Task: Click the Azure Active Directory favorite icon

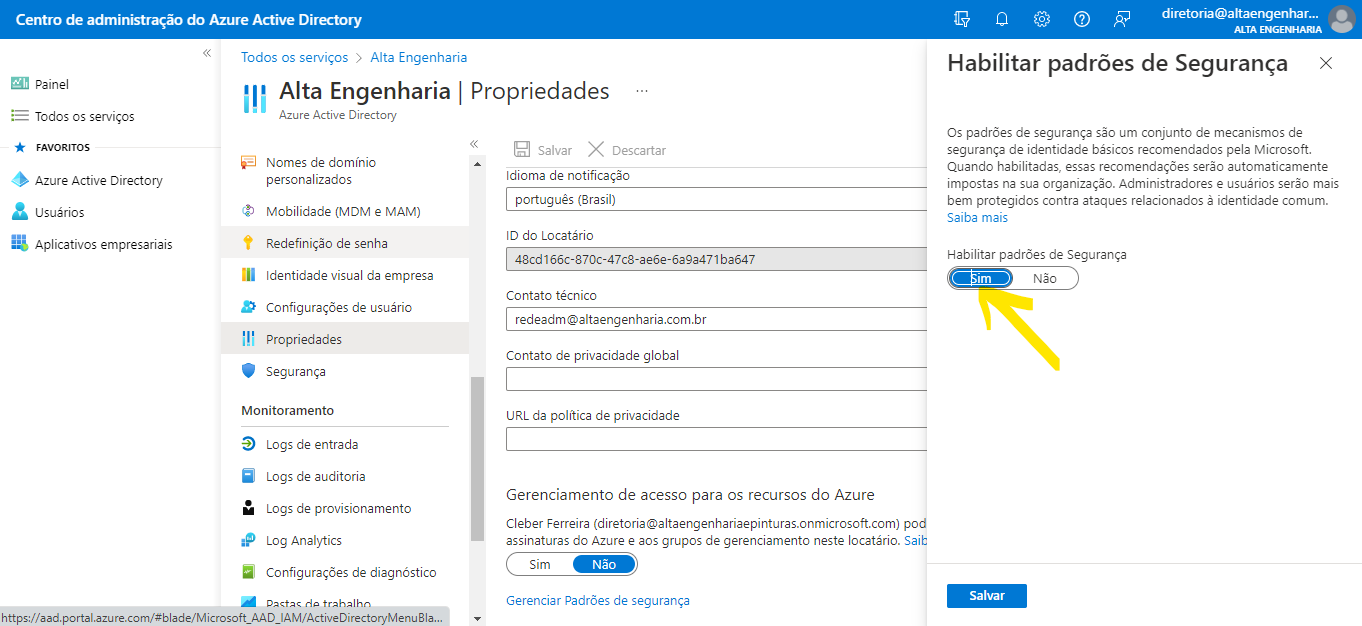Action: (x=20, y=180)
